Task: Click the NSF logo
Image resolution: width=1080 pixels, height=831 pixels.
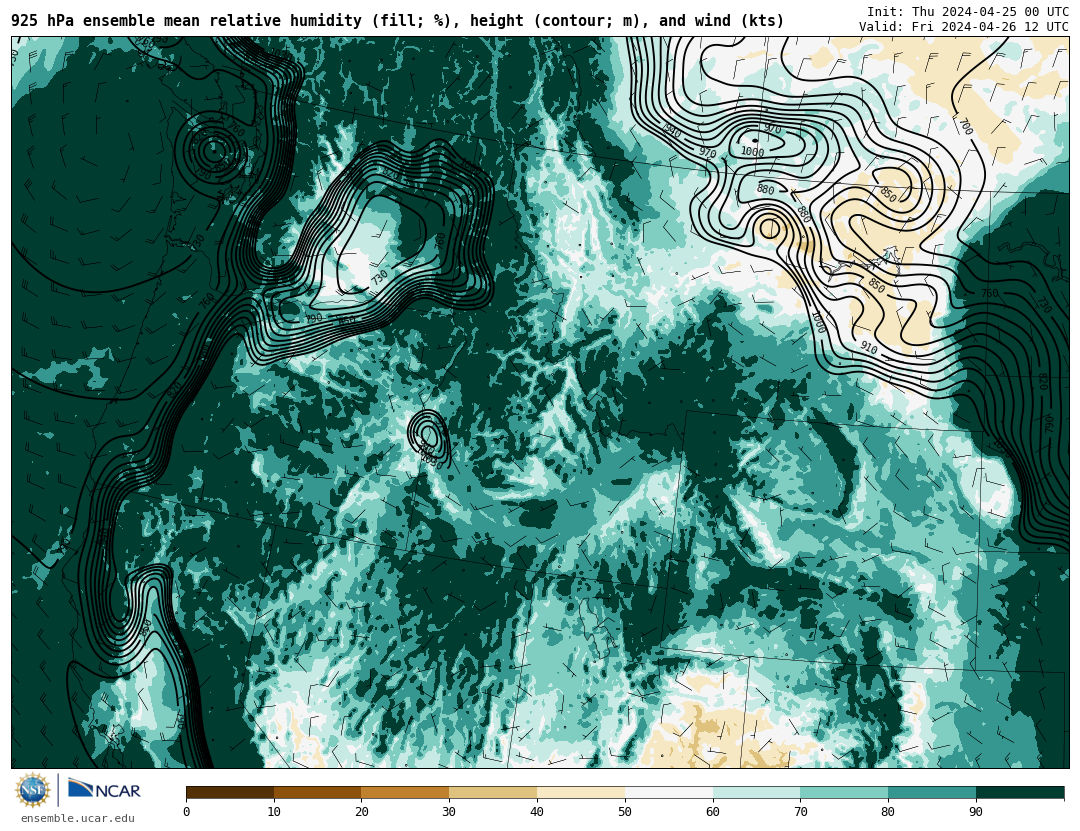Action: 33,790
